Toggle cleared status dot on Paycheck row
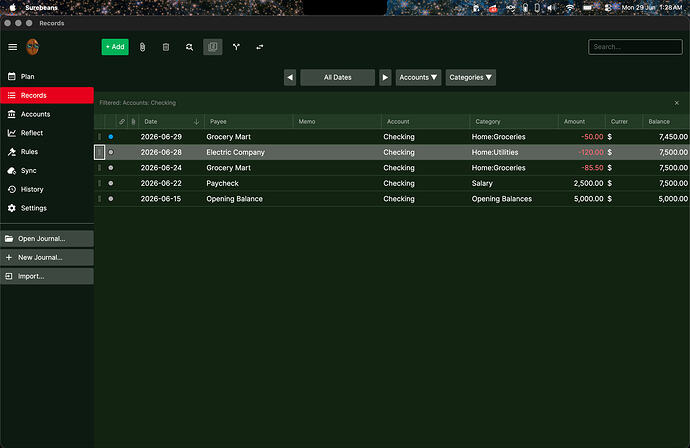The height and width of the screenshot is (448, 690). [111, 183]
